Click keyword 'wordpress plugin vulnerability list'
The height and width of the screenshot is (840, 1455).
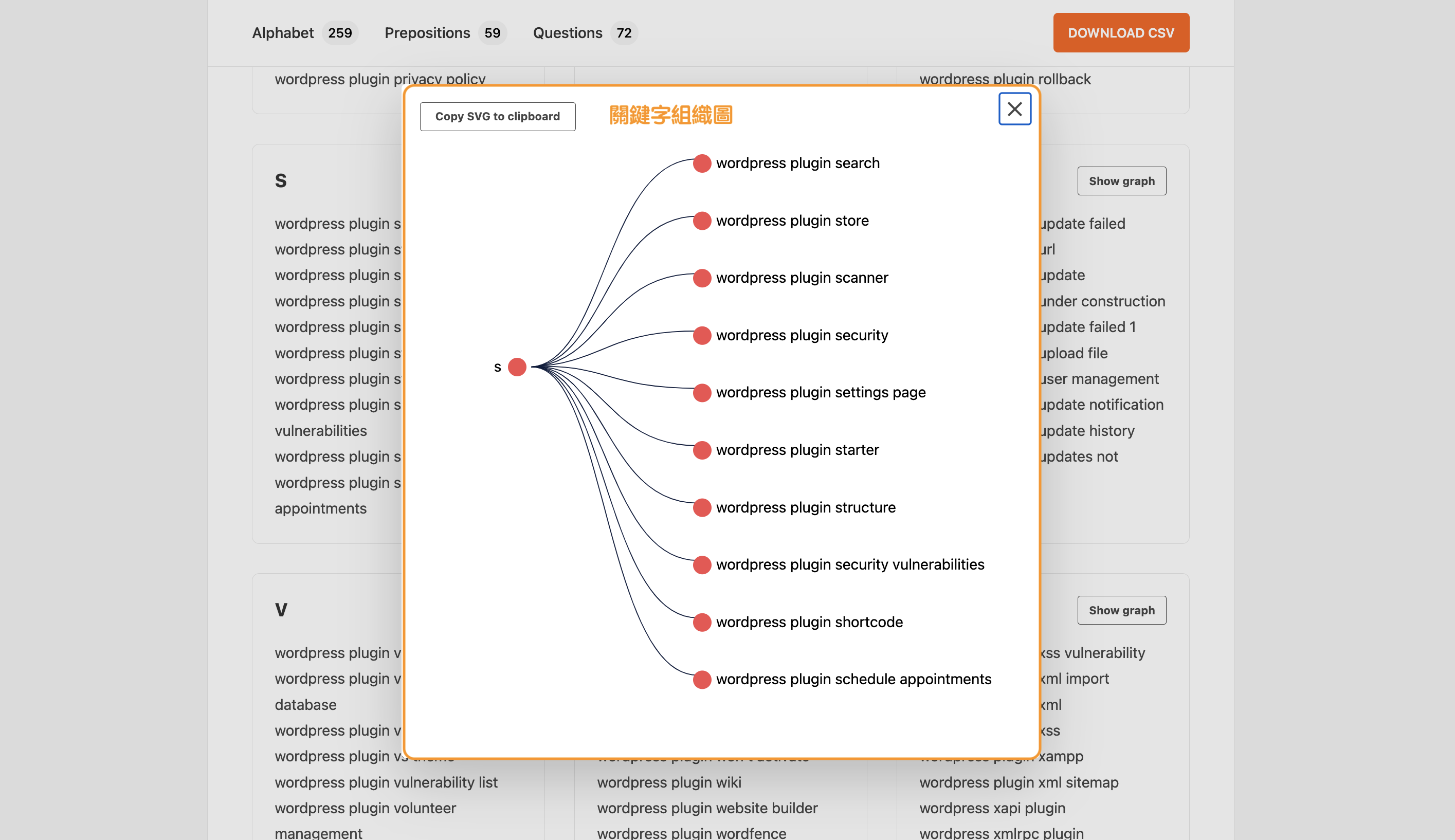click(x=386, y=782)
